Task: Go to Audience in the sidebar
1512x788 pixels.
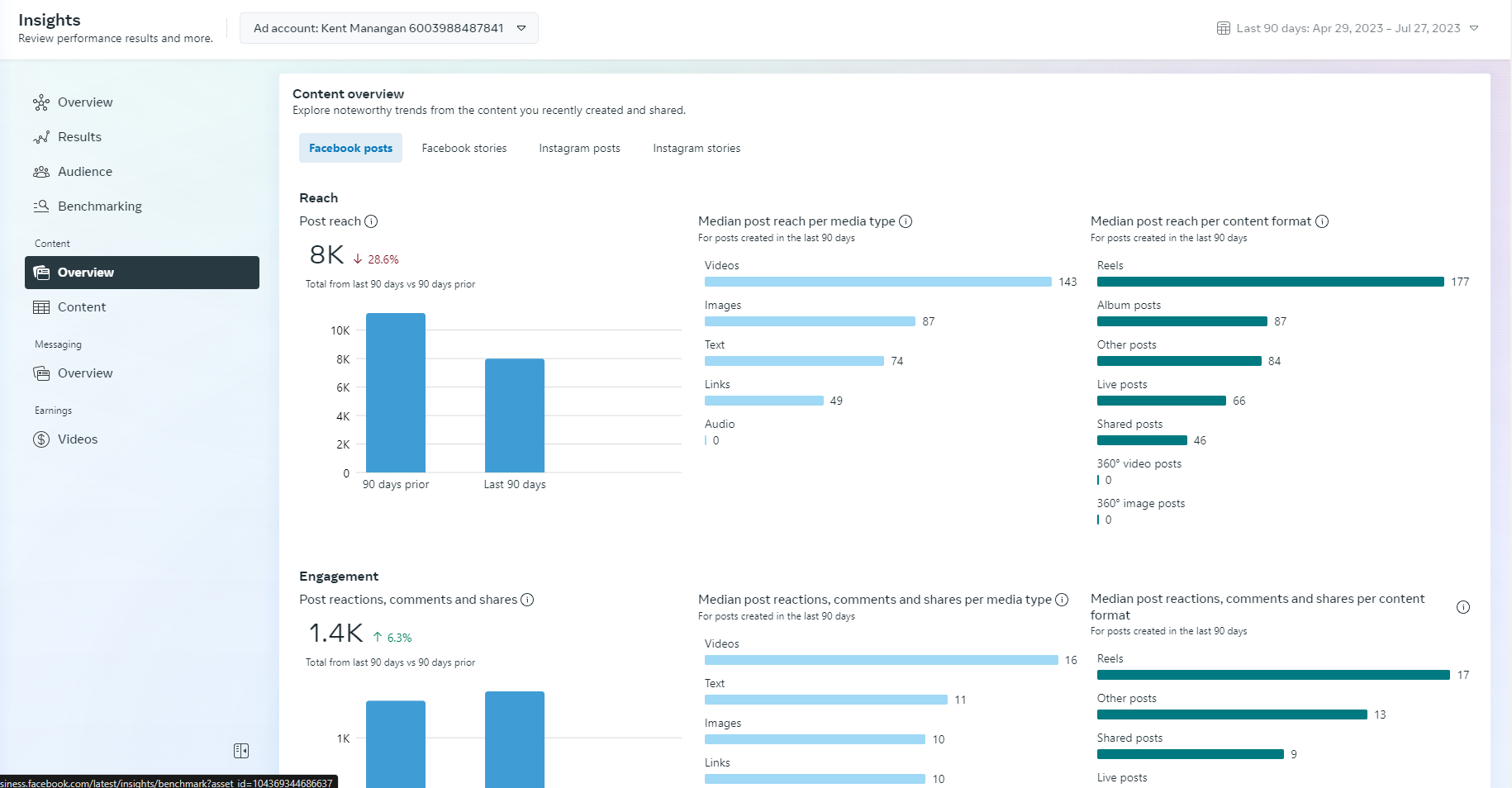Action: 85,172
